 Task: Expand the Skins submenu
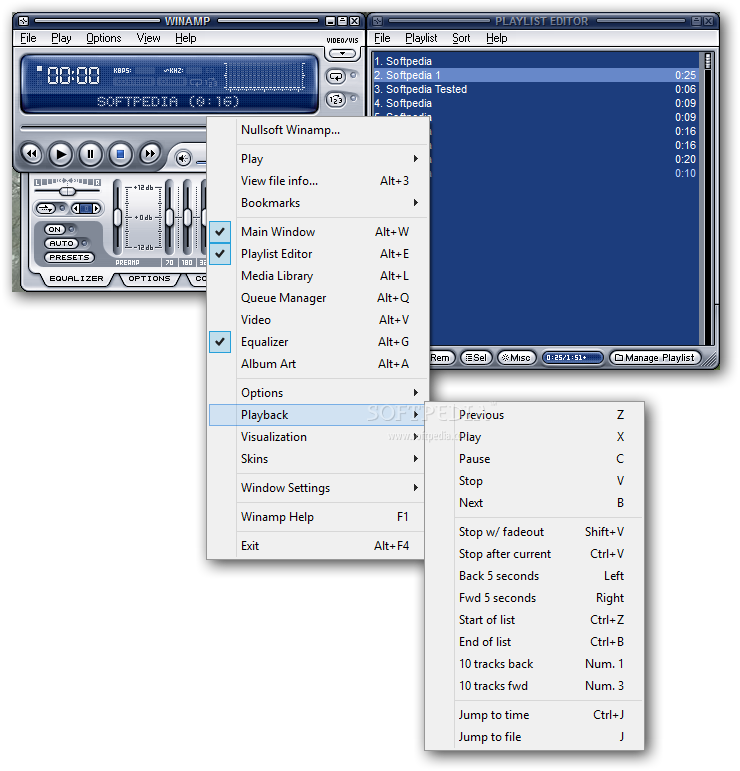(x=317, y=459)
